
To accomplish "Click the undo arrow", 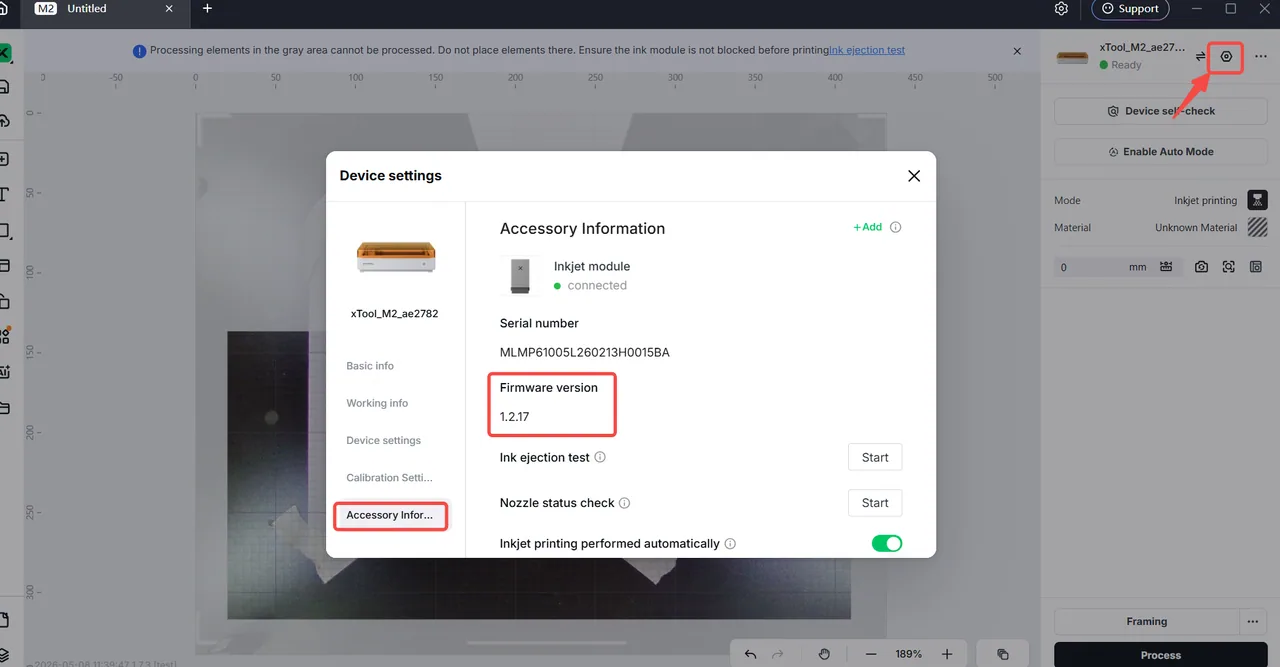I will [x=751, y=654].
